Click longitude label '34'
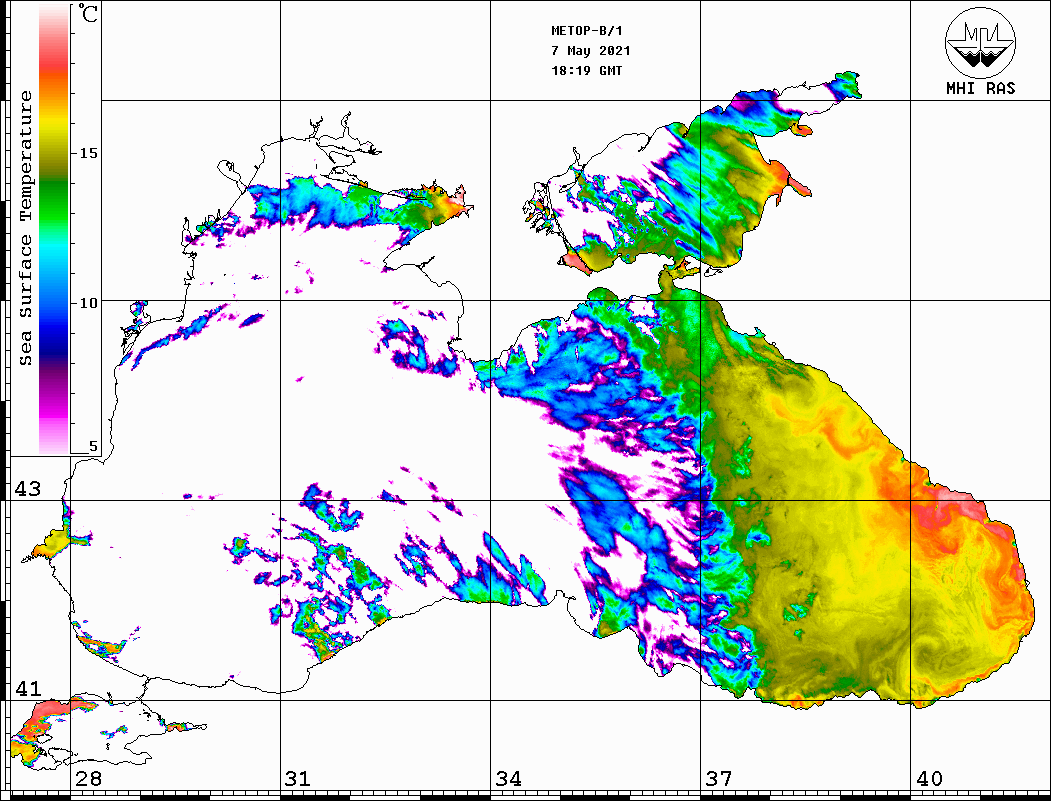1051x801 pixels. click(x=508, y=779)
